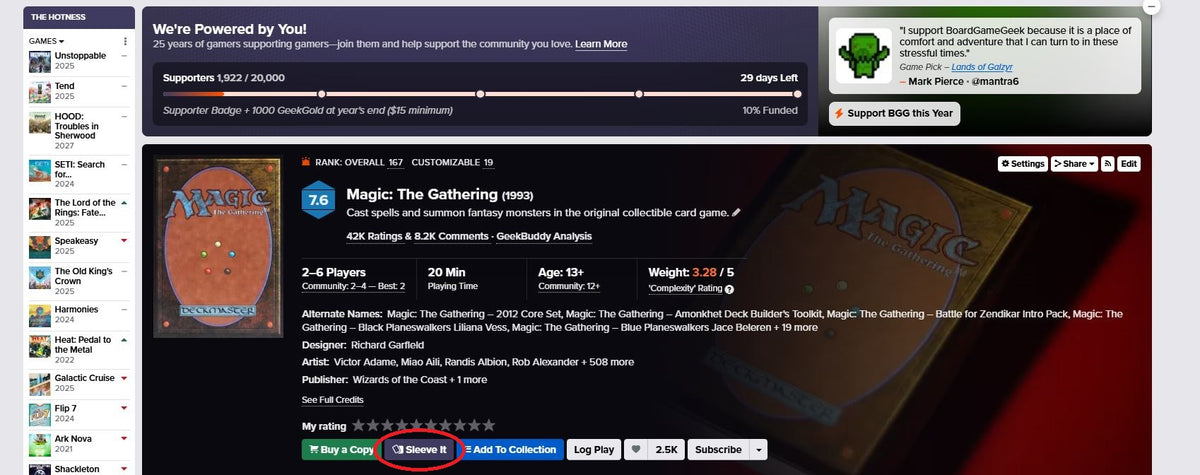Image resolution: width=1200 pixels, height=475 pixels.
Task: Open the Subscribe dropdown arrow
Action: [x=759, y=450]
